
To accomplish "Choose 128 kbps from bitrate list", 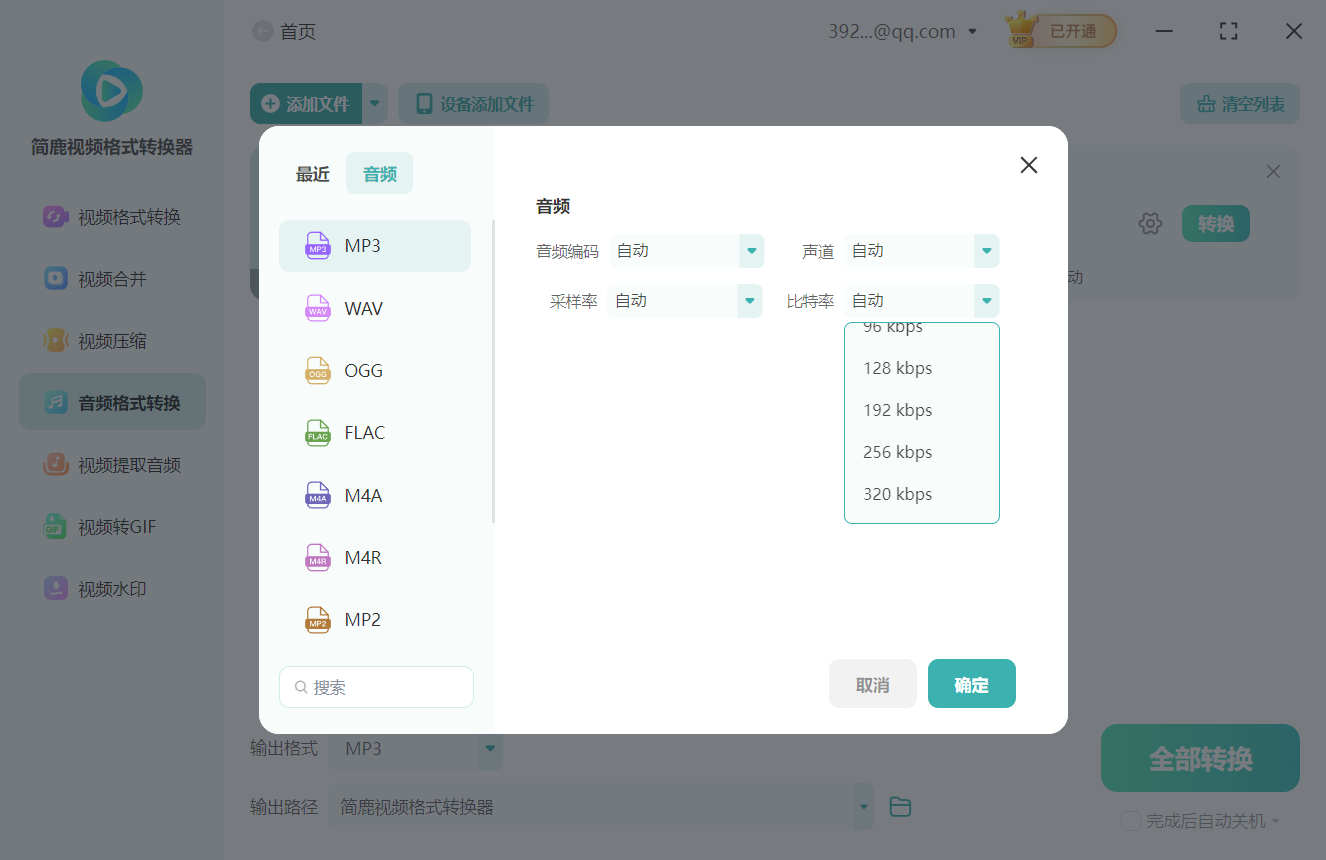I will click(897, 367).
